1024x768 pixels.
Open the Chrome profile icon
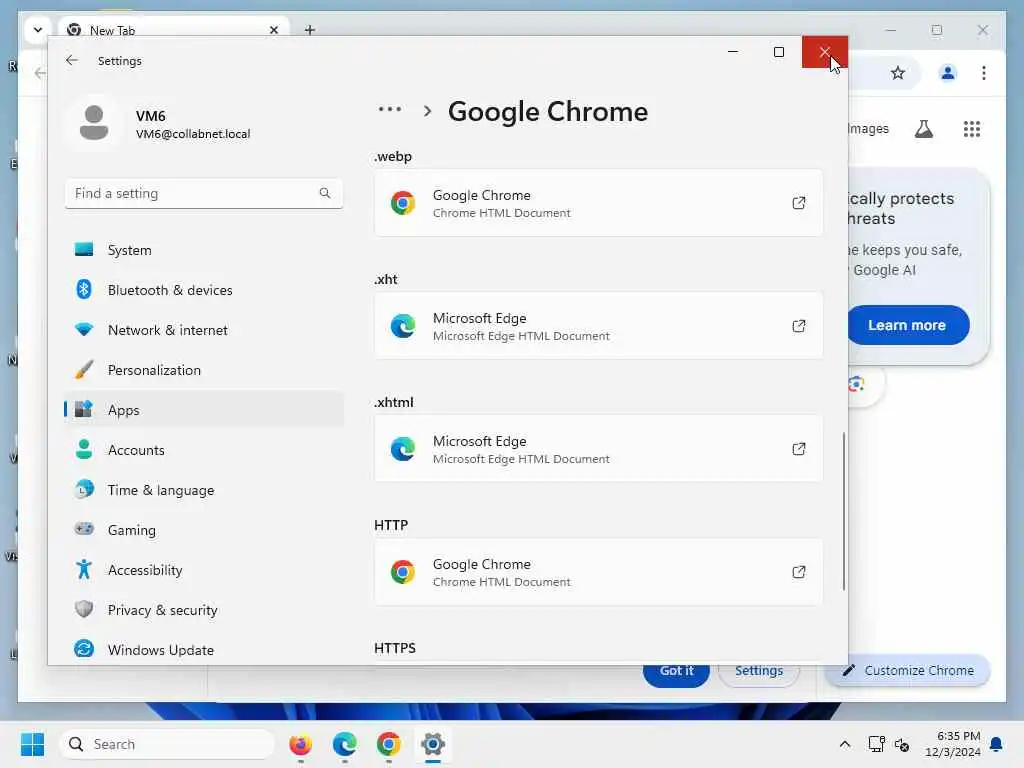948,72
